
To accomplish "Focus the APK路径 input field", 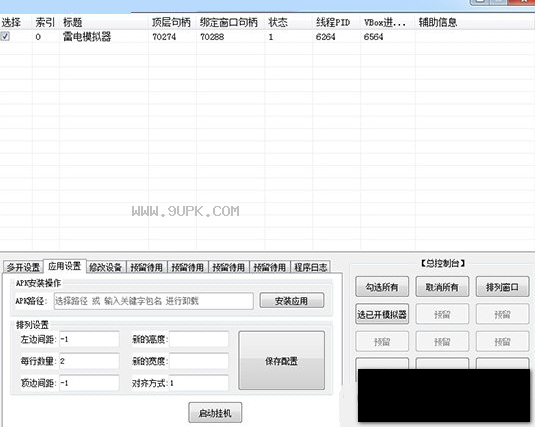I will coord(154,301).
